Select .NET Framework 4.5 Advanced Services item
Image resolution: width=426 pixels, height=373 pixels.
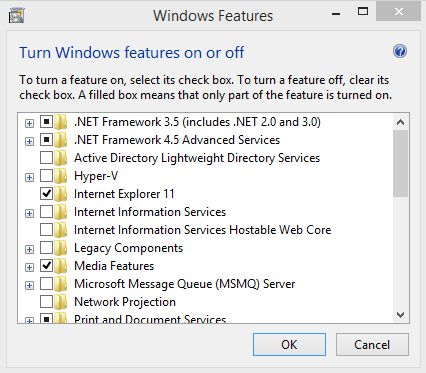(x=177, y=140)
